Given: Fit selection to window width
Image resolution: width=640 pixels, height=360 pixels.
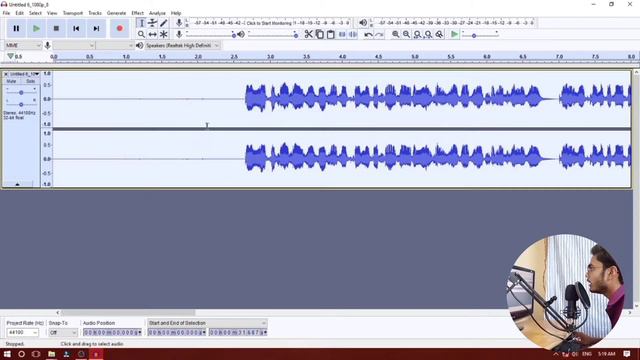Looking at the screenshot, I should 417,35.
